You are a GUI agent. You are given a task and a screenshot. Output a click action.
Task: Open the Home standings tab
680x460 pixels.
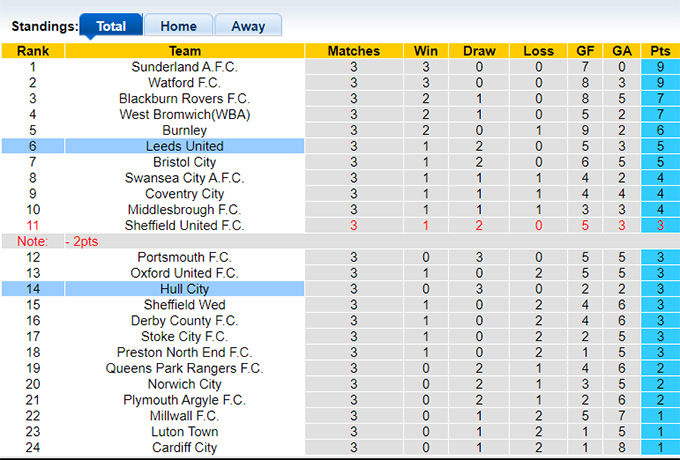[x=178, y=26]
